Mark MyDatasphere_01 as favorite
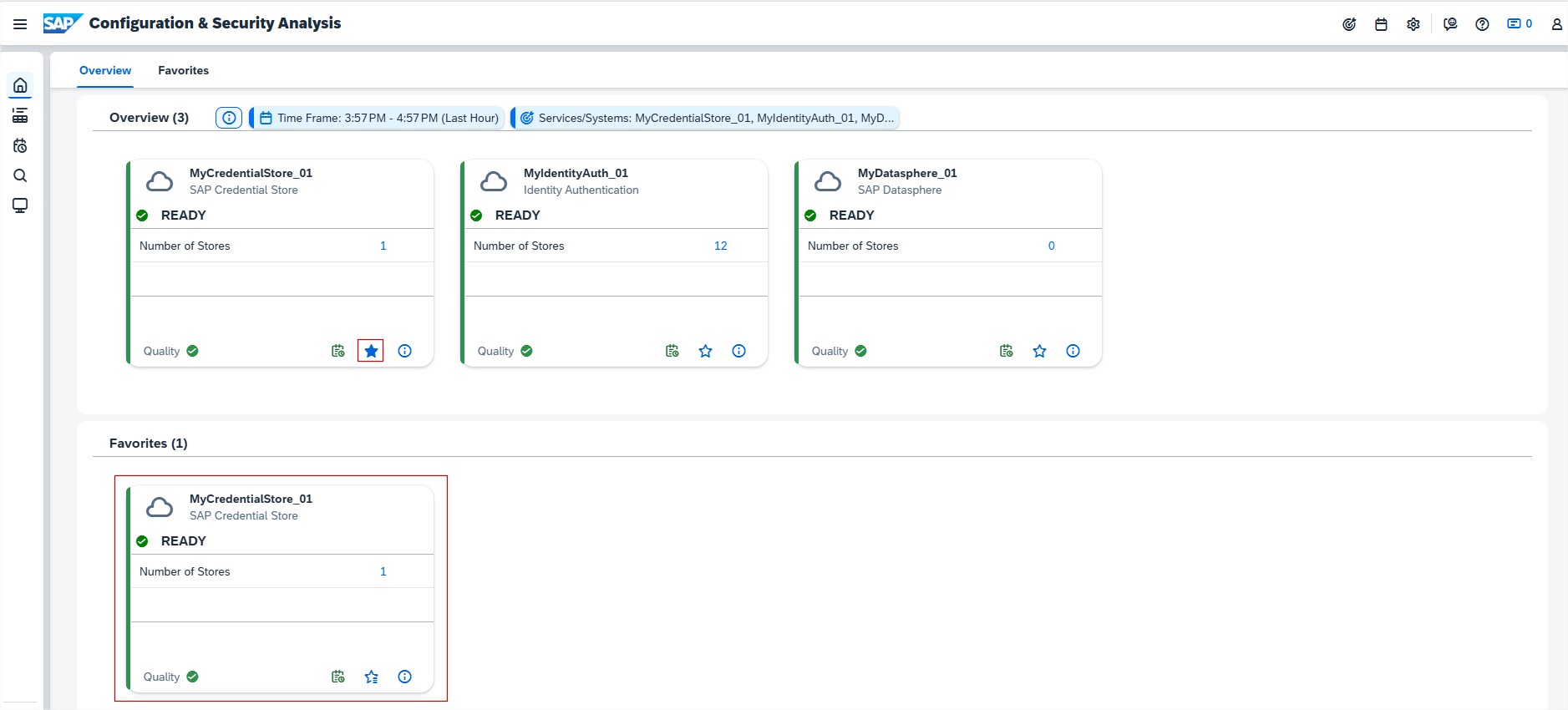 point(1039,351)
